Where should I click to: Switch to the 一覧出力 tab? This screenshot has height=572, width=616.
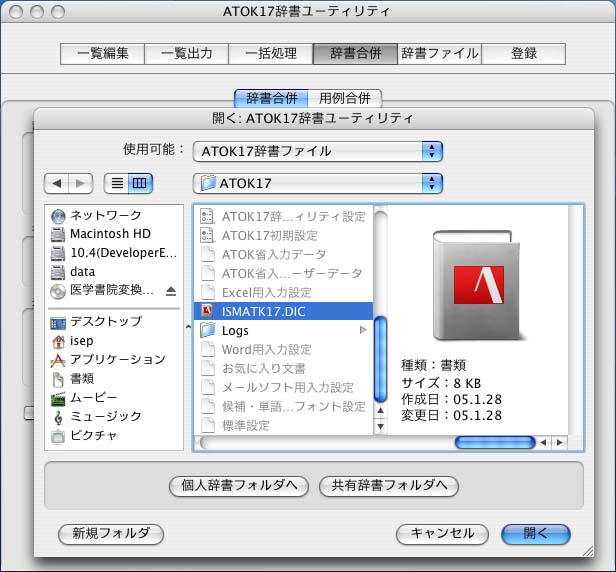[187, 54]
